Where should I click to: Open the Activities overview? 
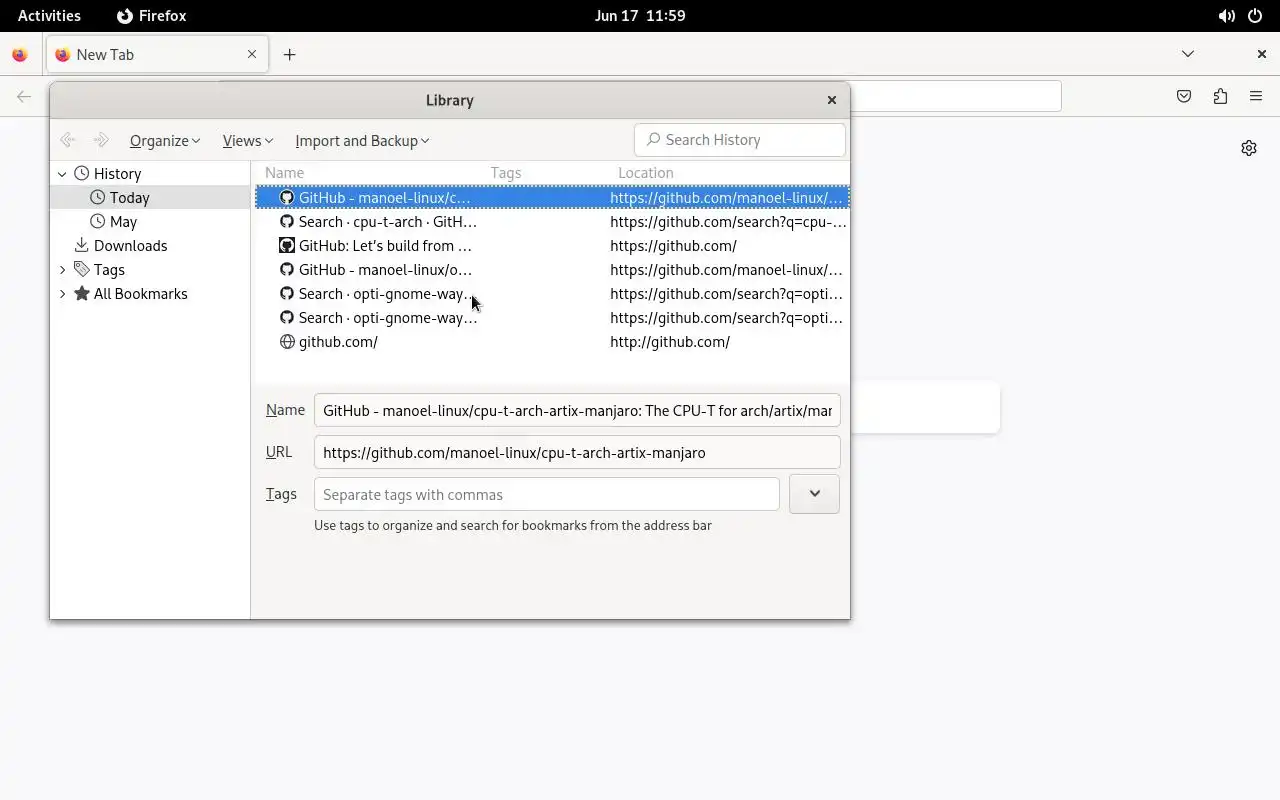(49, 16)
